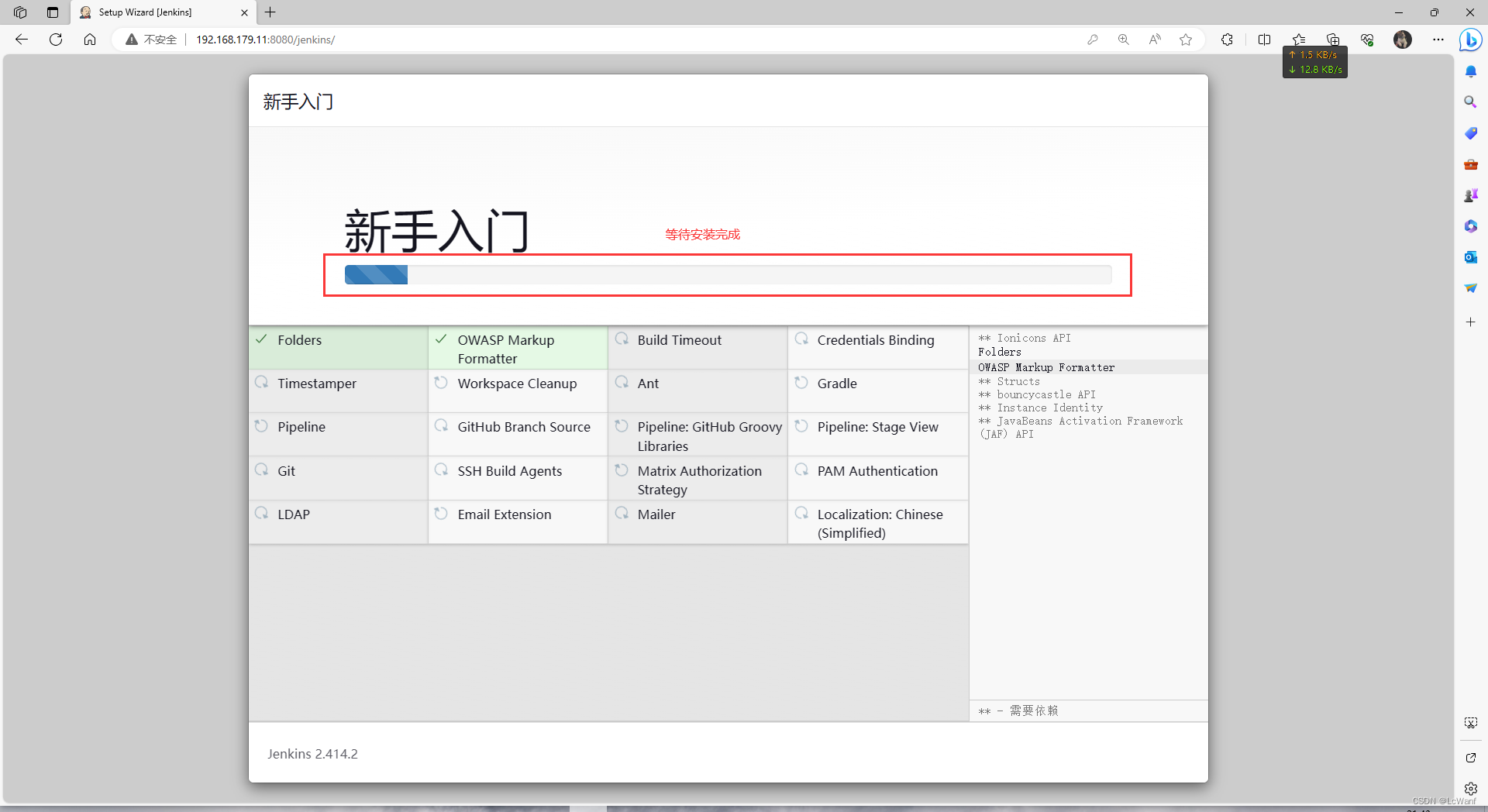Close the Setup Wizard tab
1488x812 pixels.
[244, 12]
